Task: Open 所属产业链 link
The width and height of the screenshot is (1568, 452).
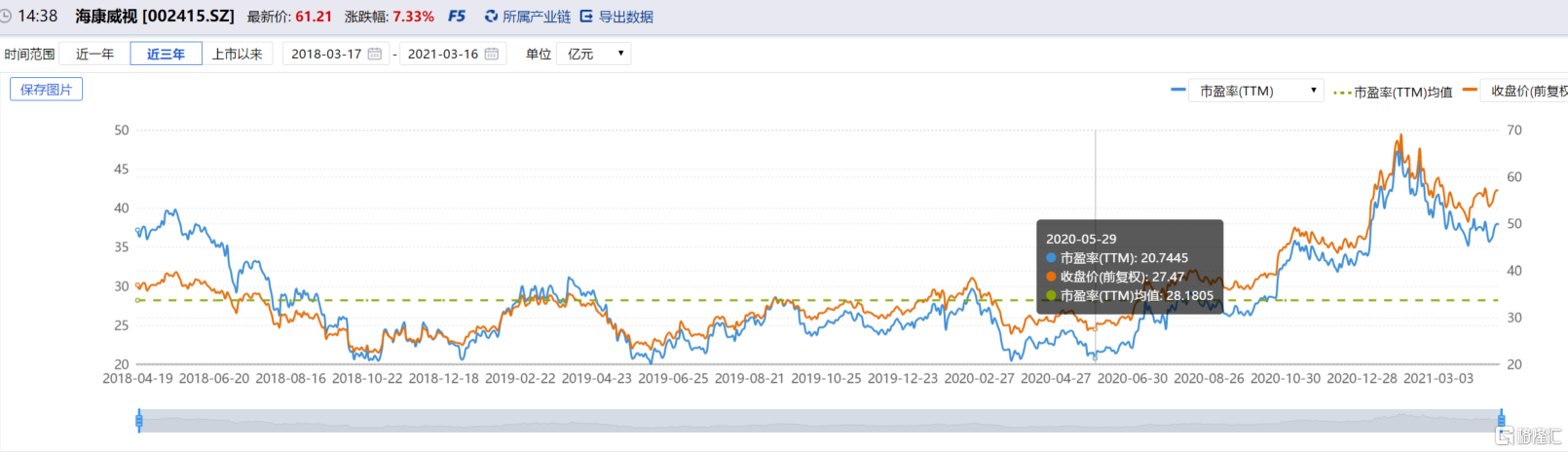Action: [x=537, y=17]
